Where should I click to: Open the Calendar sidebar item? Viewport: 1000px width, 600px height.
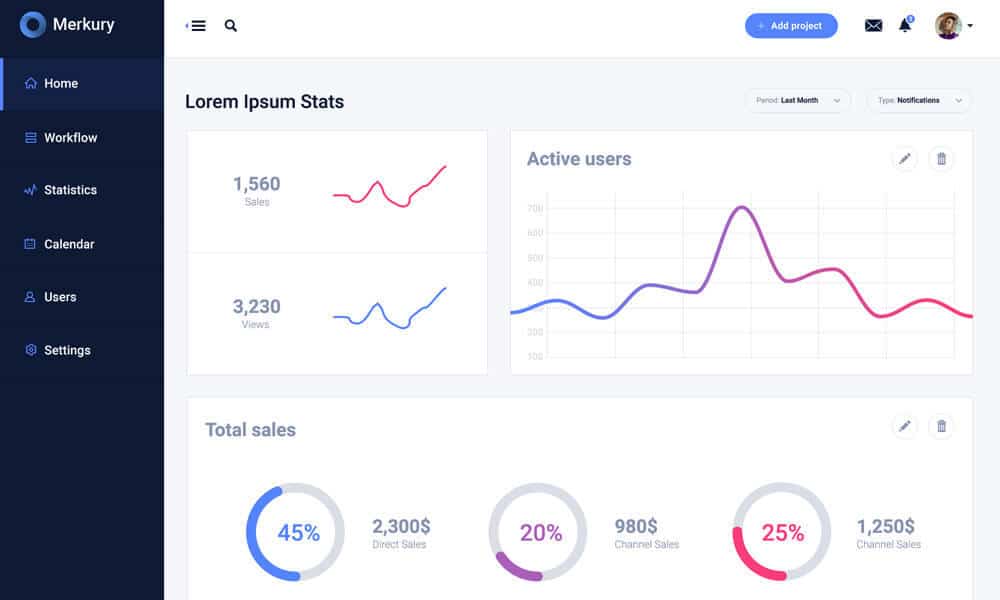pyautogui.click(x=69, y=244)
